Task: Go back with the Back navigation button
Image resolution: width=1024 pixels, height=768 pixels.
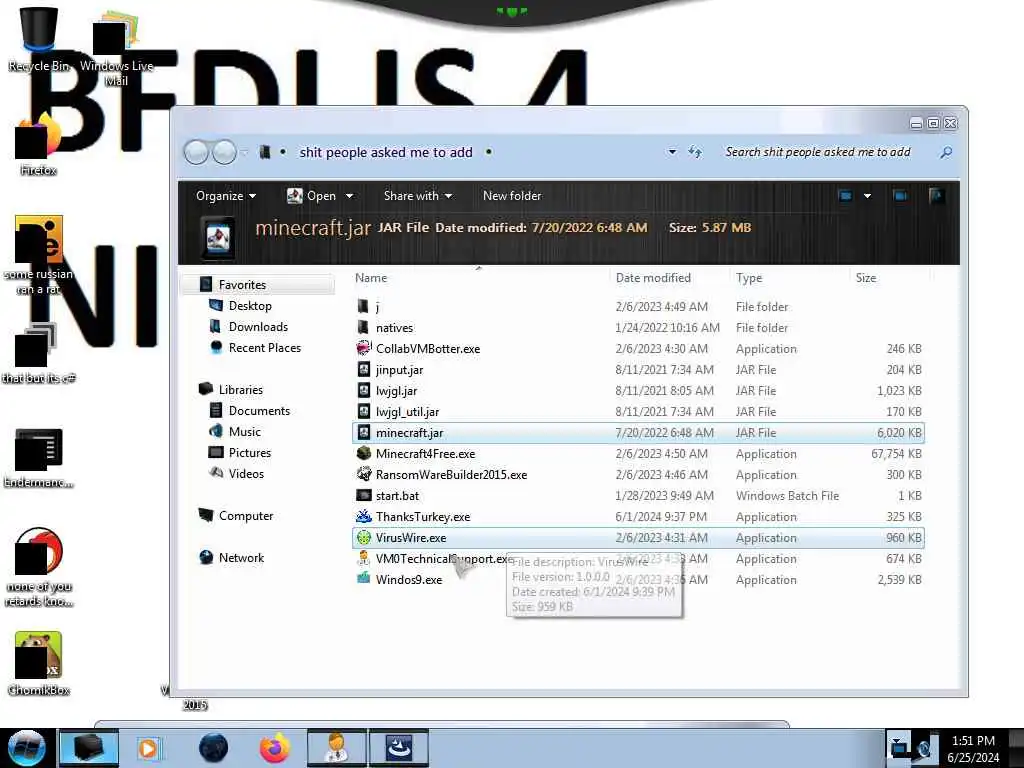Action: click(x=196, y=152)
